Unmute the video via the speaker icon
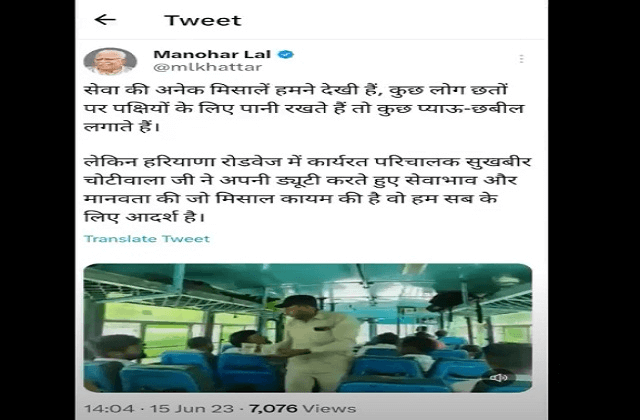The width and height of the screenshot is (640, 420). tap(498, 378)
